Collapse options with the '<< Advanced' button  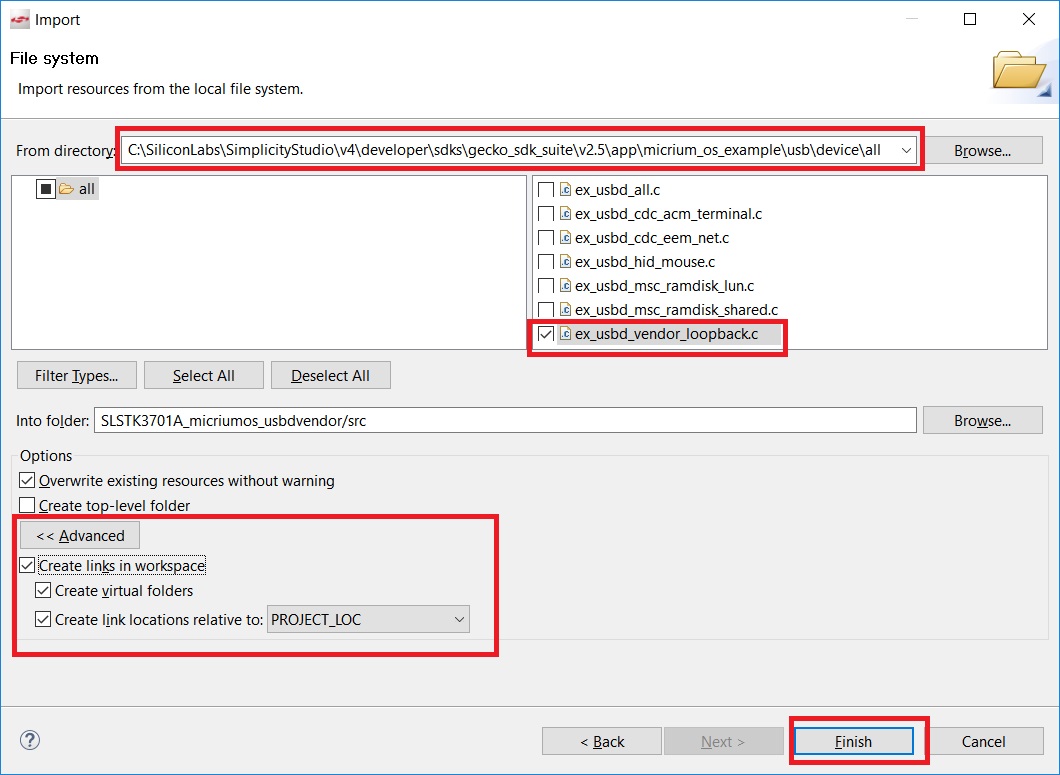click(x=80, y=536)
